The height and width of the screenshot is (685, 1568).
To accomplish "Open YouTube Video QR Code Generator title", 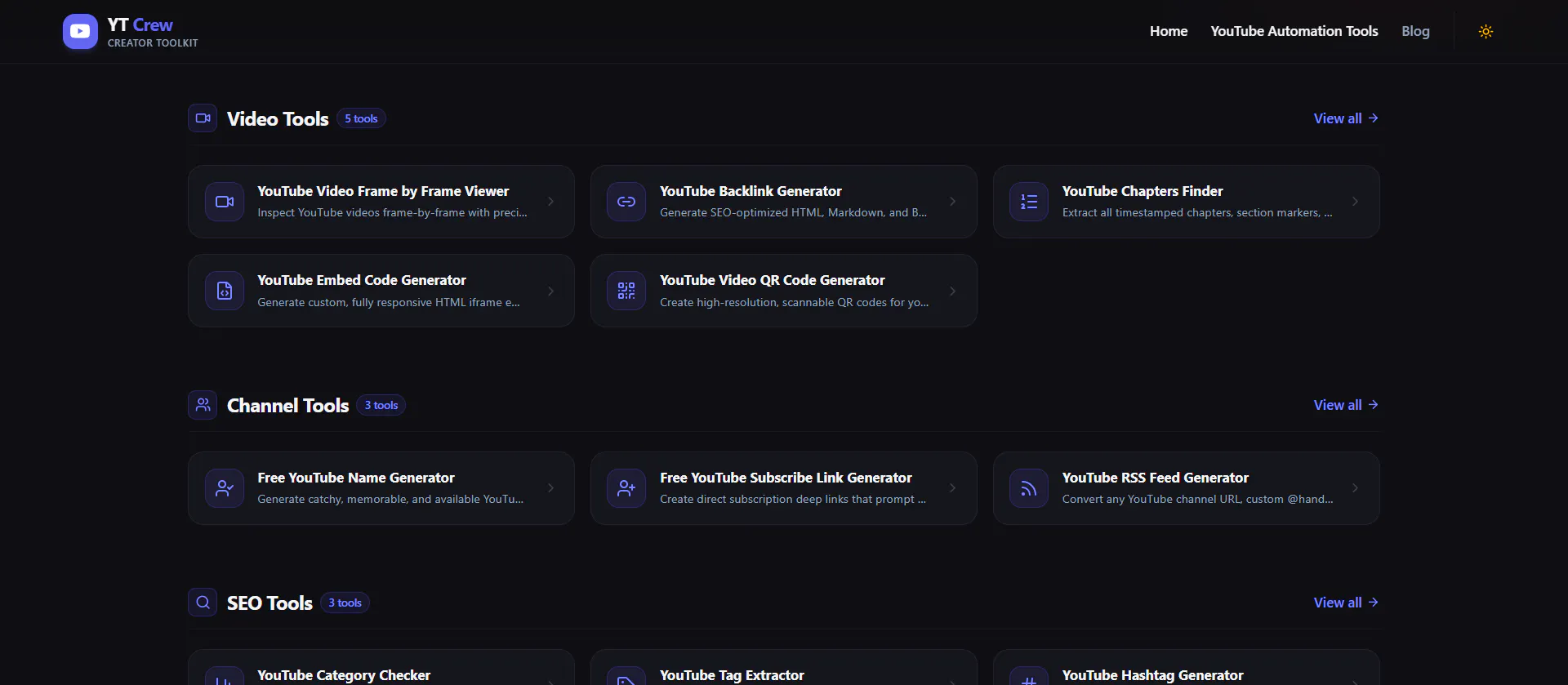I will pyautogui.click(x=773, y=280).
